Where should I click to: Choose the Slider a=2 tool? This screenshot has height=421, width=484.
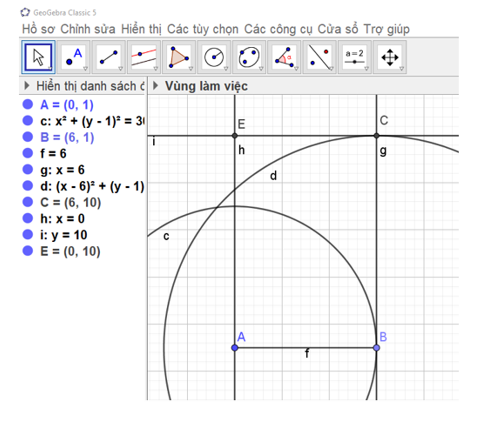point(355,57)
